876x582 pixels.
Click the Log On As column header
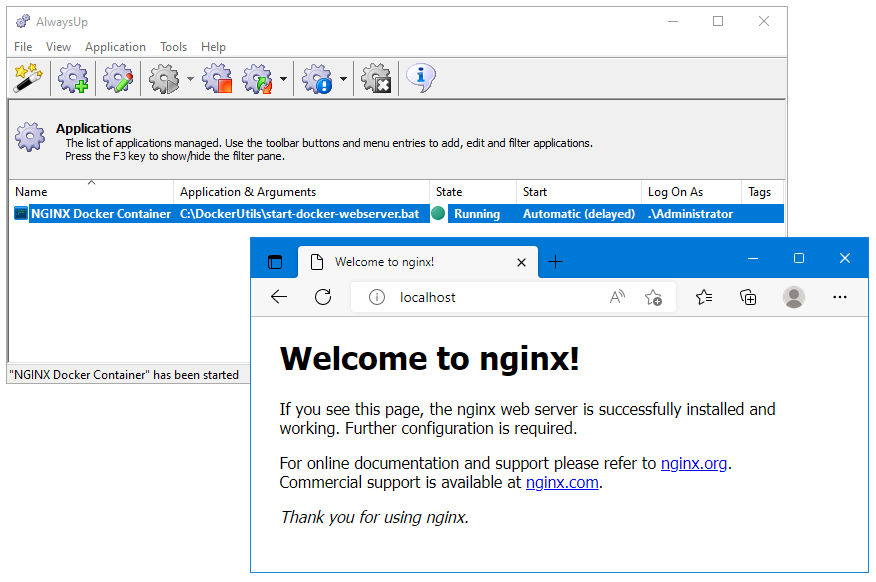click(692, 192)
